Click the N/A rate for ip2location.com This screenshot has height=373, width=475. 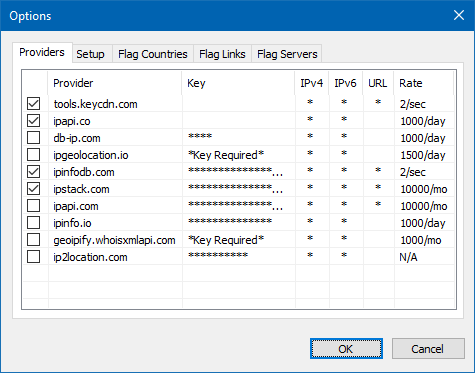pos(408,257)
